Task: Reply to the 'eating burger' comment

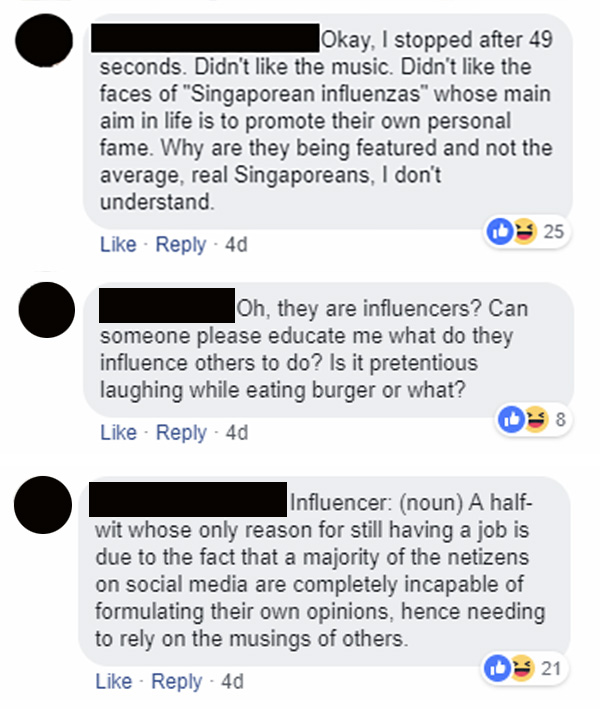Action: point(181,433)
